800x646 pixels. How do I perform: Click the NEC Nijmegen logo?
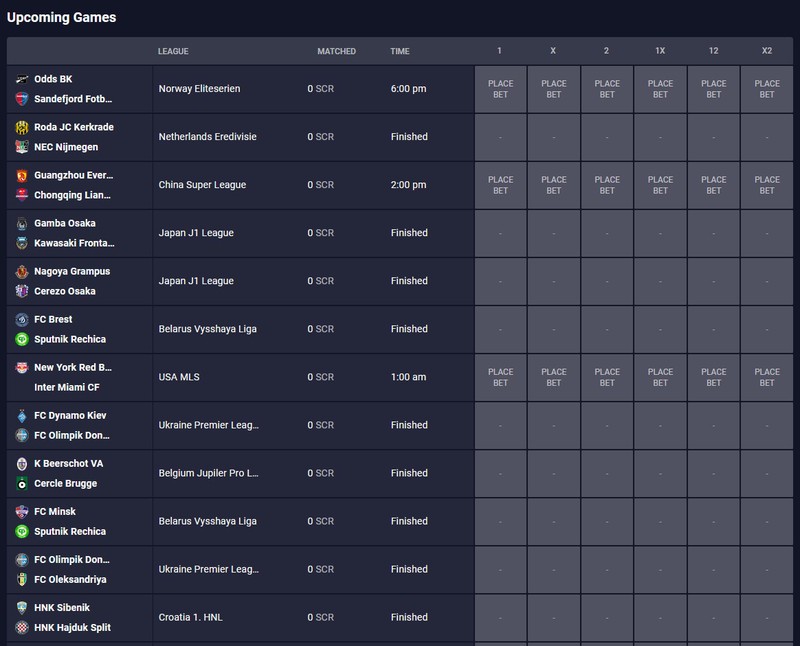click(x=22, y=147)
